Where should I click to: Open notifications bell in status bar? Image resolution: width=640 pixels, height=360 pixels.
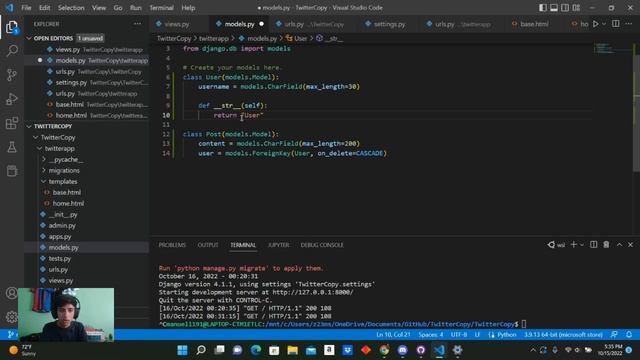(629, 335)
